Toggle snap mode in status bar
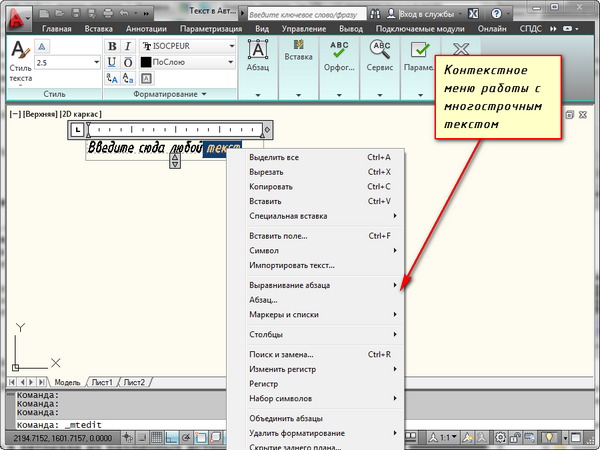 point(142,437)
